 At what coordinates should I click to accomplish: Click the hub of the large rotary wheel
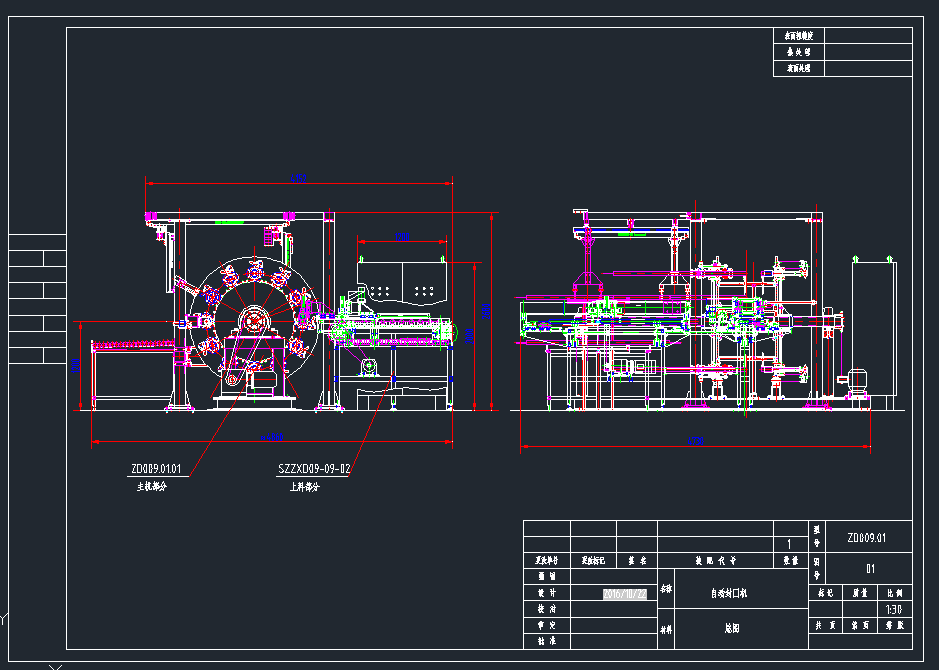tap(254, 320)
